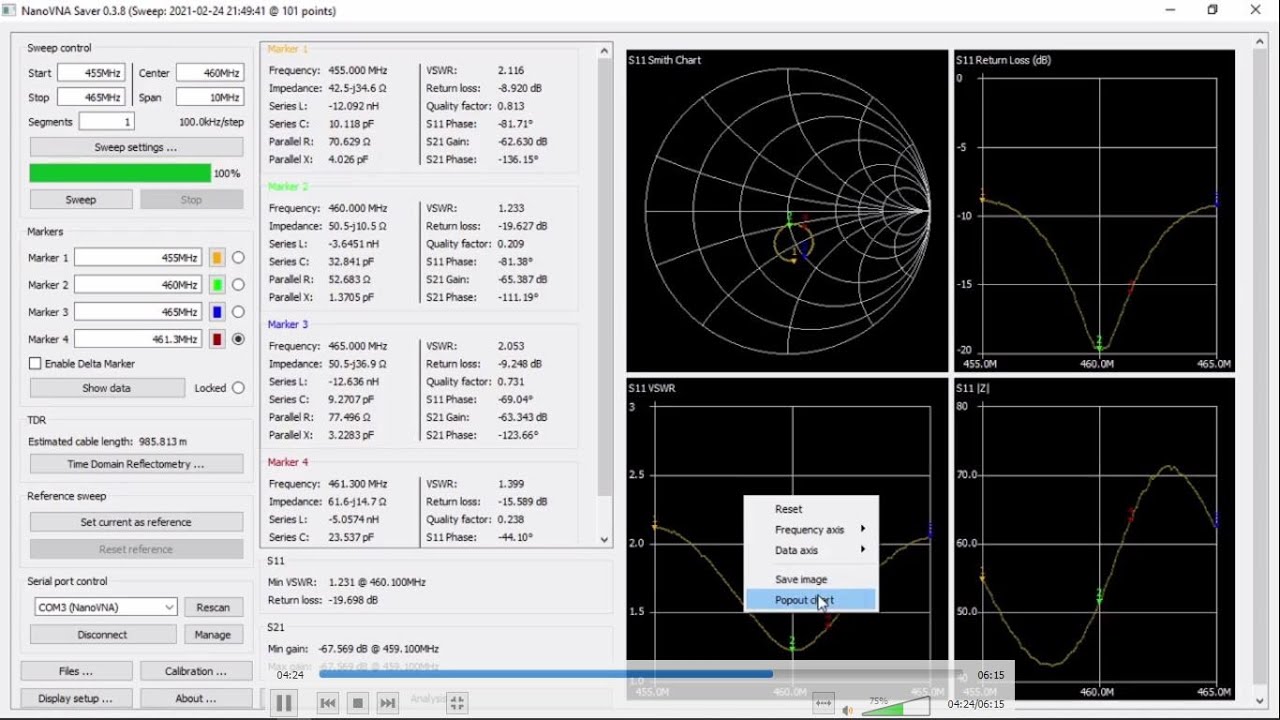Click the Segments input field
Screen dimensions: 1280x720
107,121
